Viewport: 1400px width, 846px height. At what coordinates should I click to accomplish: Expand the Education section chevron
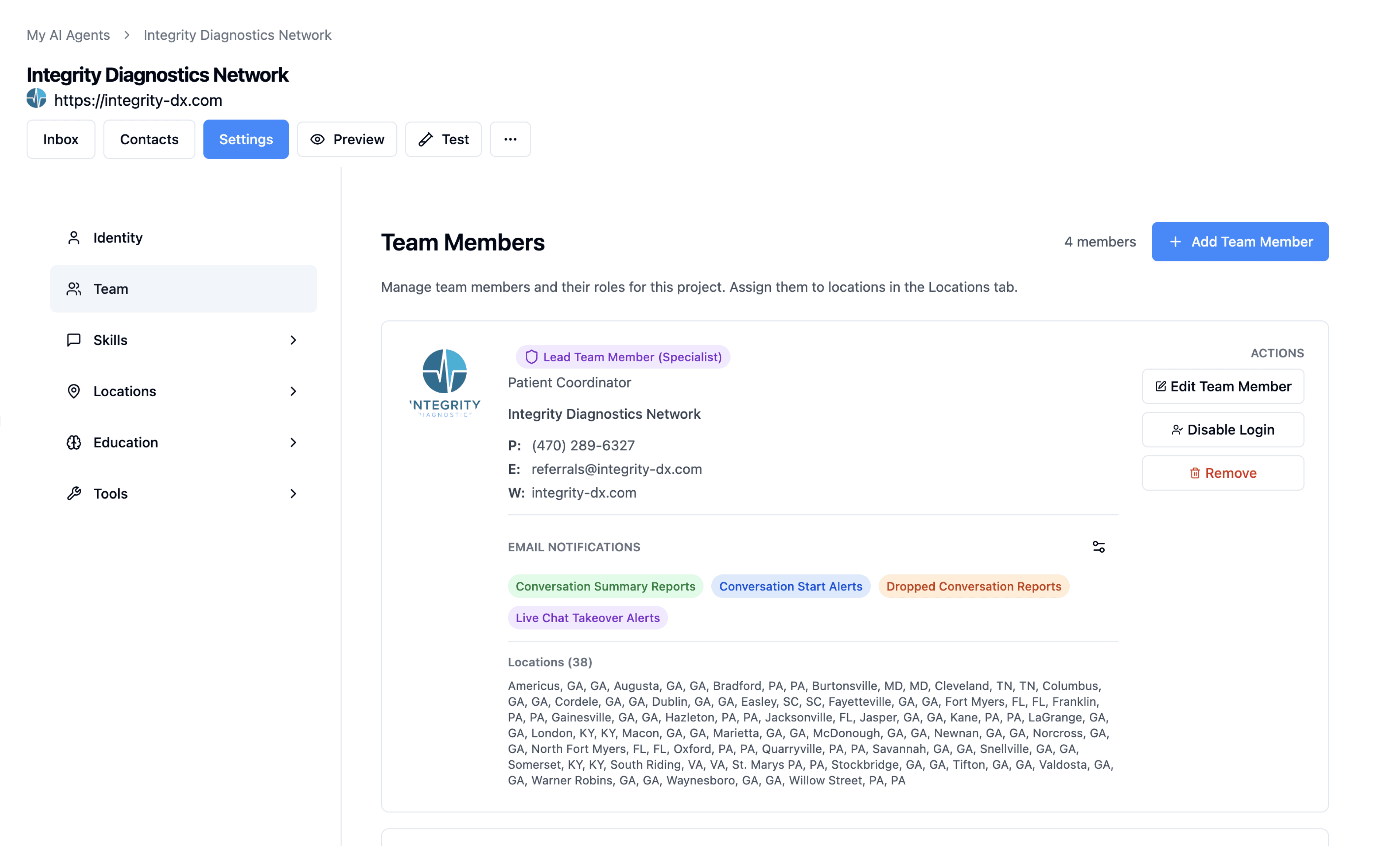tap(293, 442)
